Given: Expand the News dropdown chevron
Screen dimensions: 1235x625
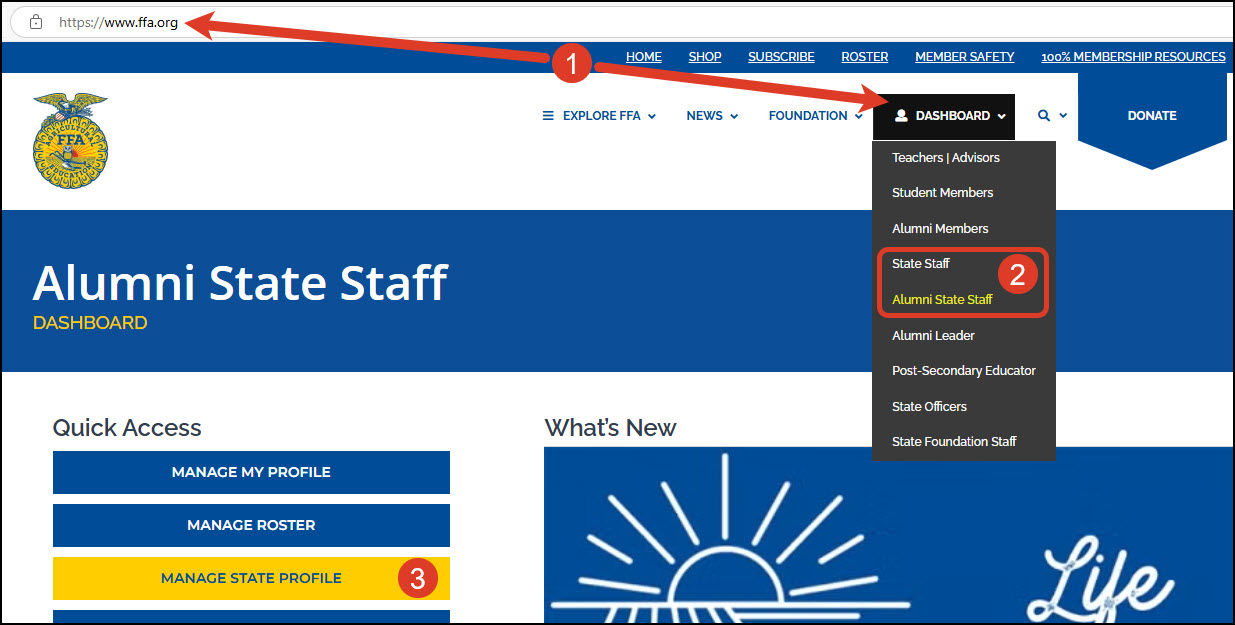Looking at the screenshot, I should tap(734, 117).
